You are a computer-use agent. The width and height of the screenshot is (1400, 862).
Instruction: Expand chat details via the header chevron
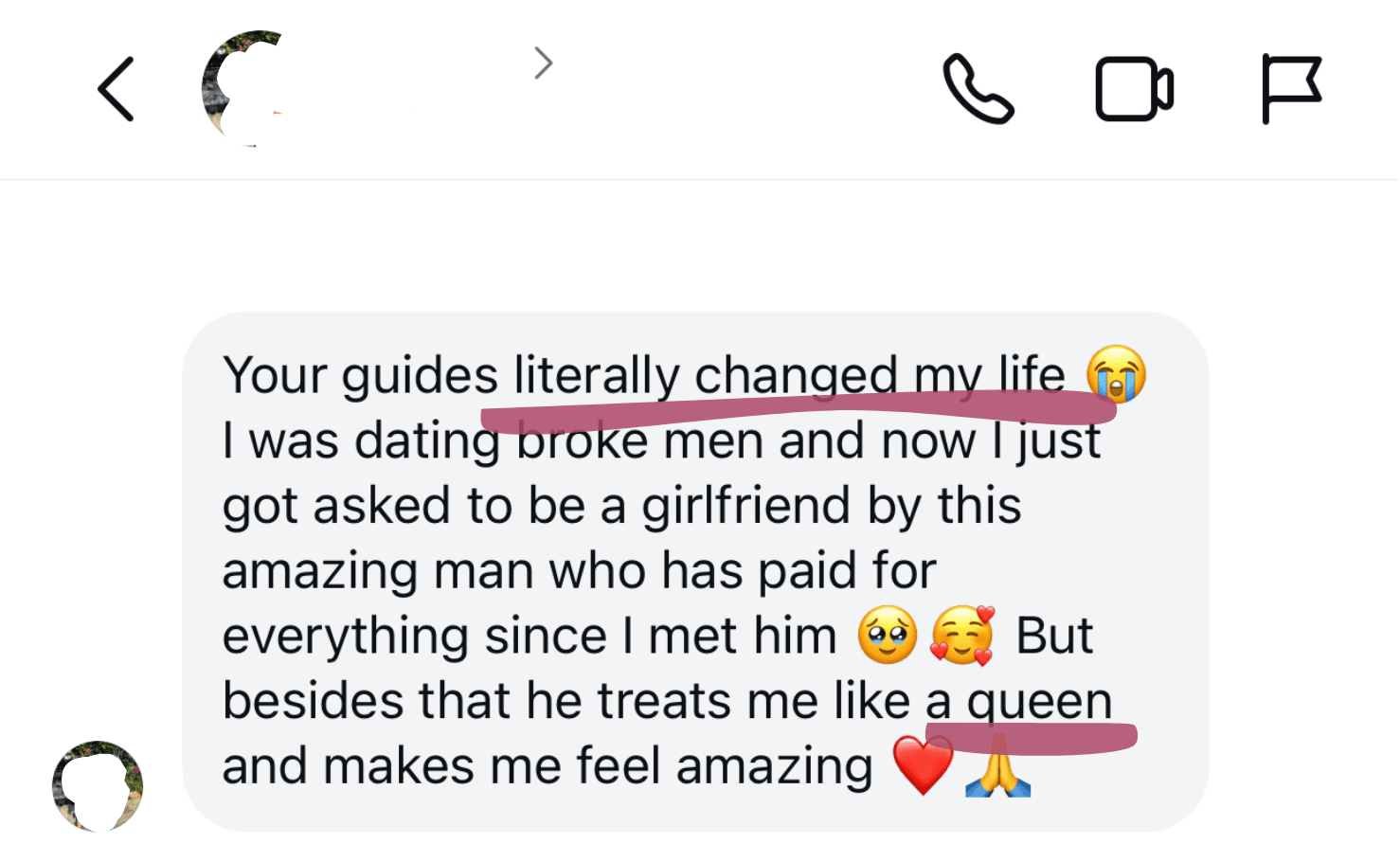pos(543,63)
